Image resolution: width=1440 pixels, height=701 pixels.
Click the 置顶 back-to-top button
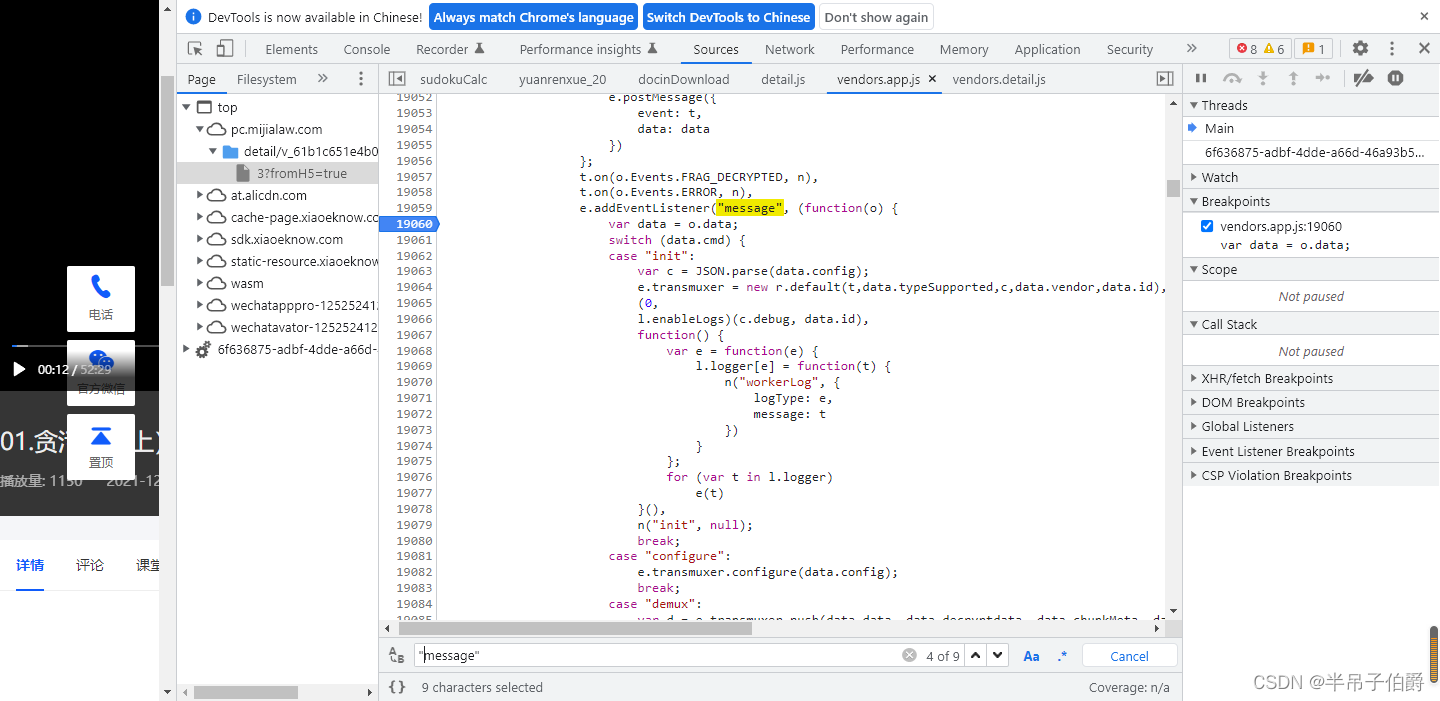click(101, 446)
